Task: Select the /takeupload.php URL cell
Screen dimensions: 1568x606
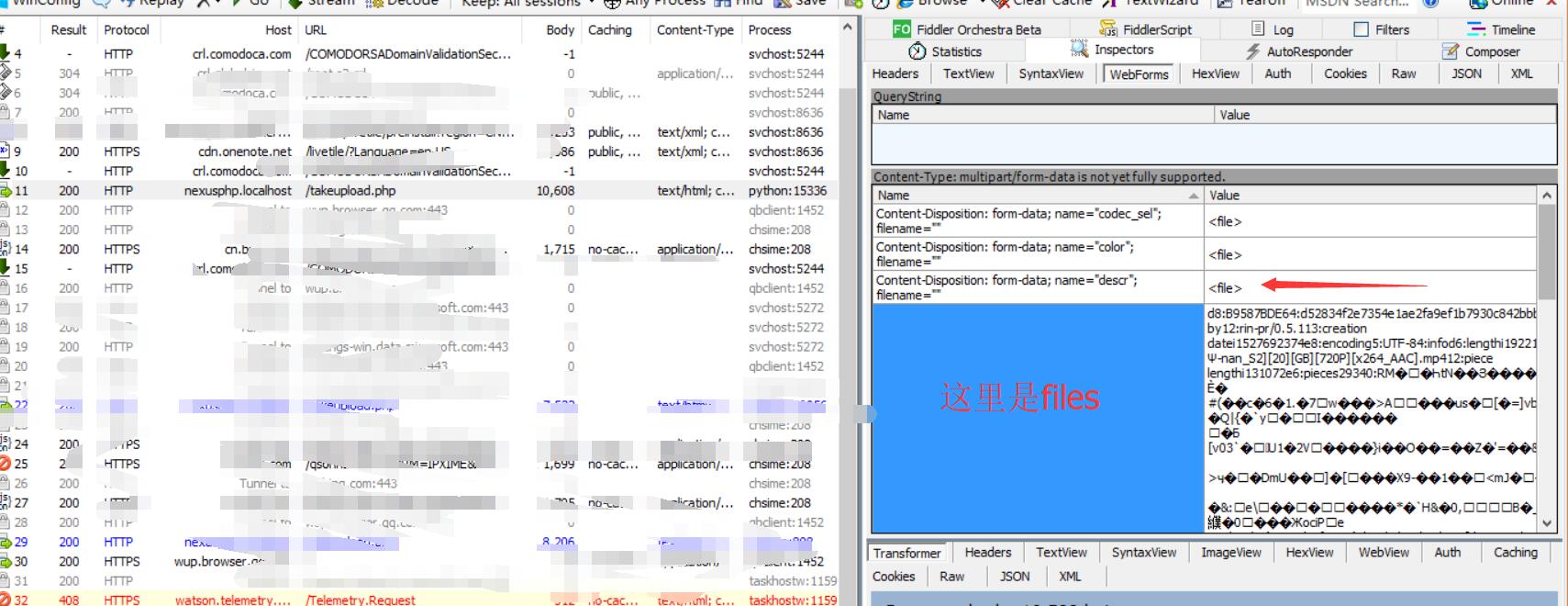Action: [350, 191]
